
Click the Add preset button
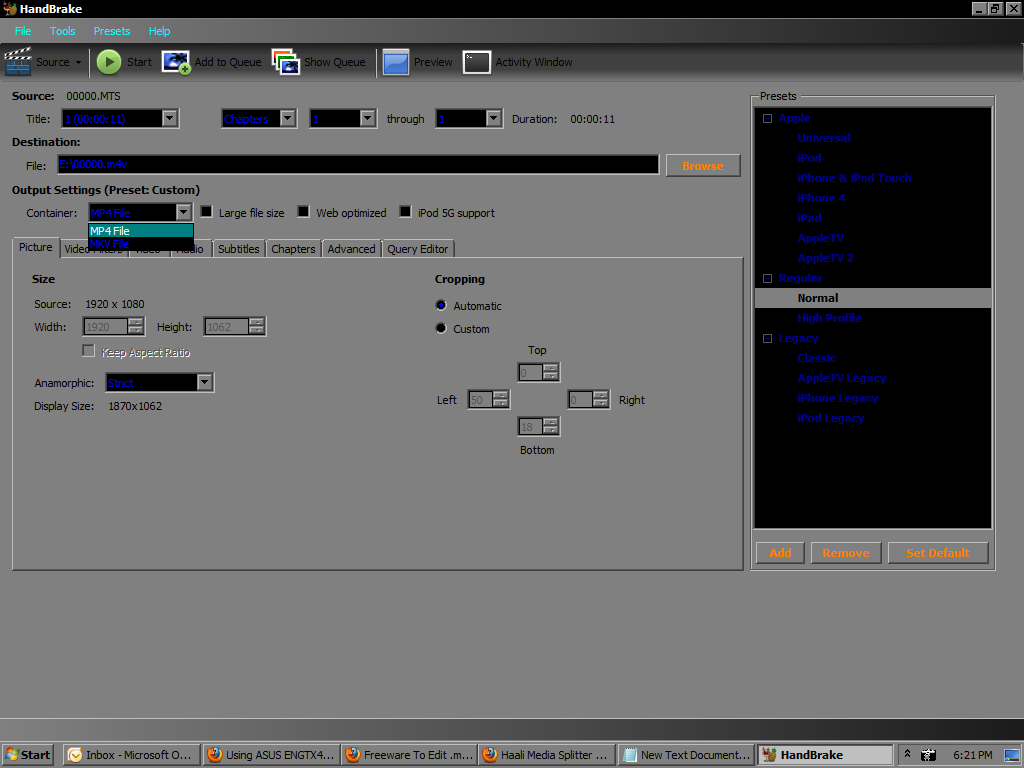[x=780, y=552]
